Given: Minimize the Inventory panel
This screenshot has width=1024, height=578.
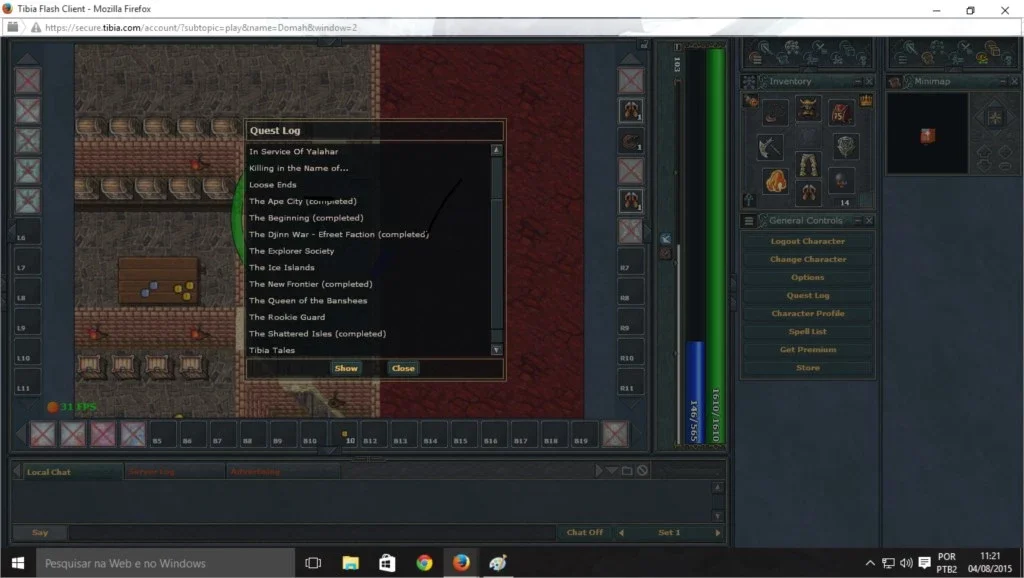Looking at the screenshot, I should pyautogui.click(x=857, y=82).
